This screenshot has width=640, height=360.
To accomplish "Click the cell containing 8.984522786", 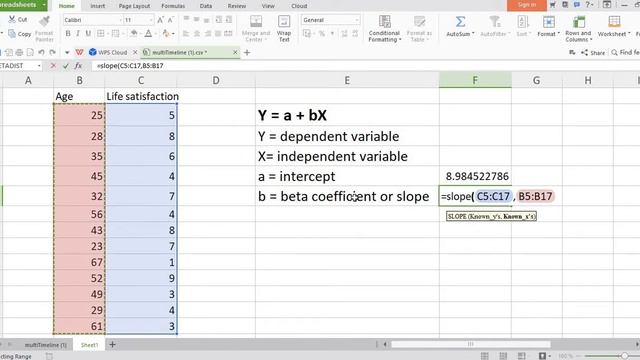I will (475, 176).
